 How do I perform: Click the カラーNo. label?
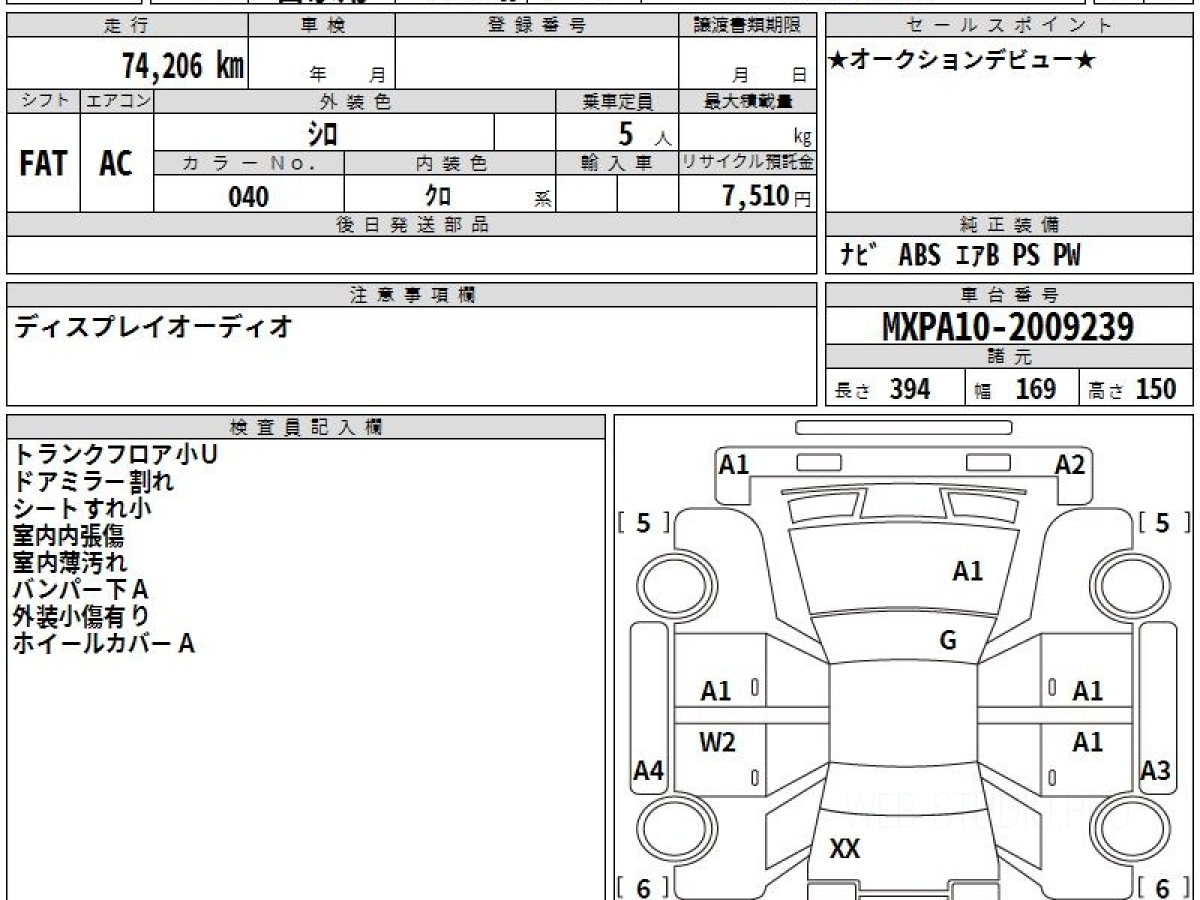click(249, 163)
